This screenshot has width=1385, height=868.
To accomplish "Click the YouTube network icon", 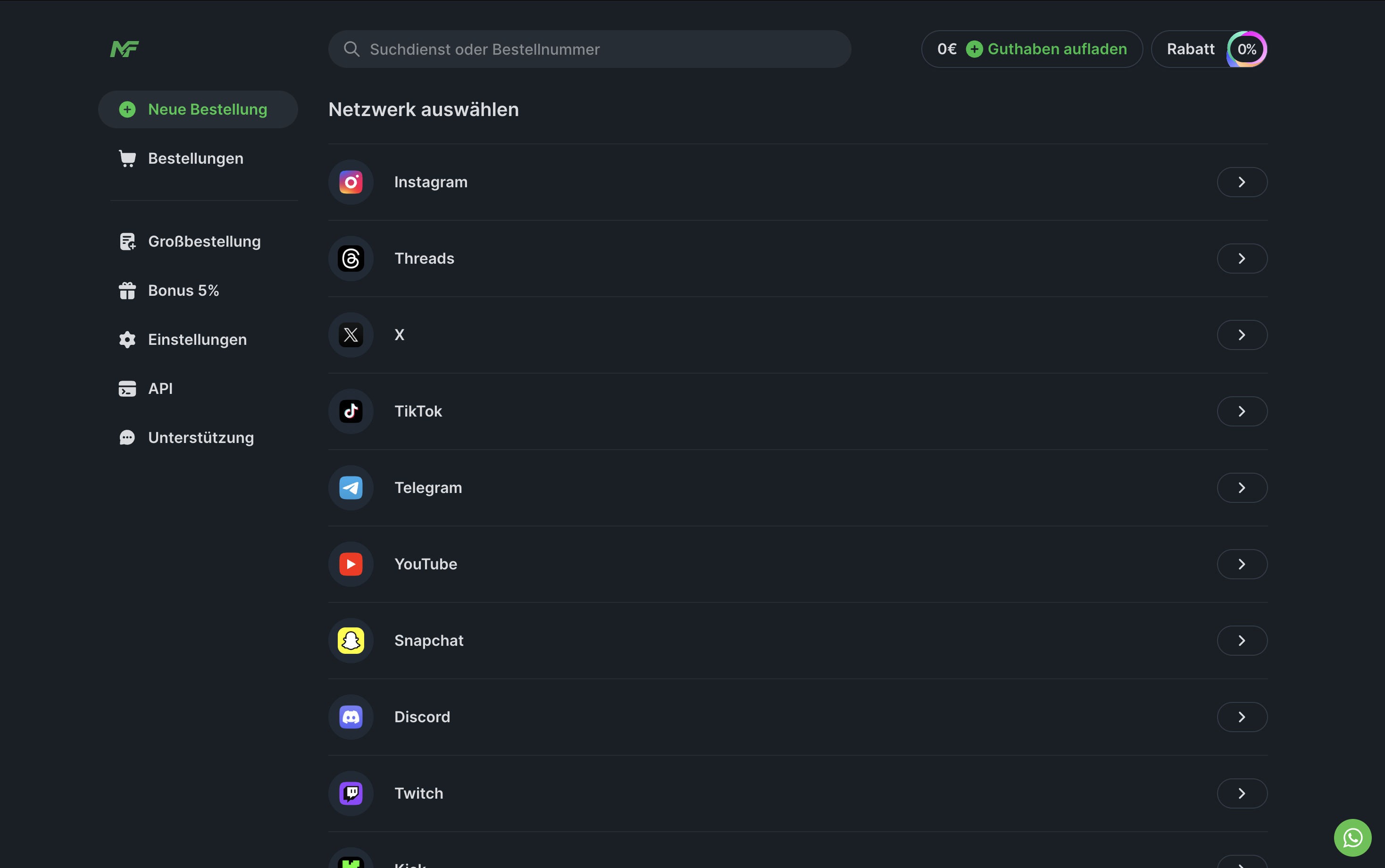I will 350,564.
